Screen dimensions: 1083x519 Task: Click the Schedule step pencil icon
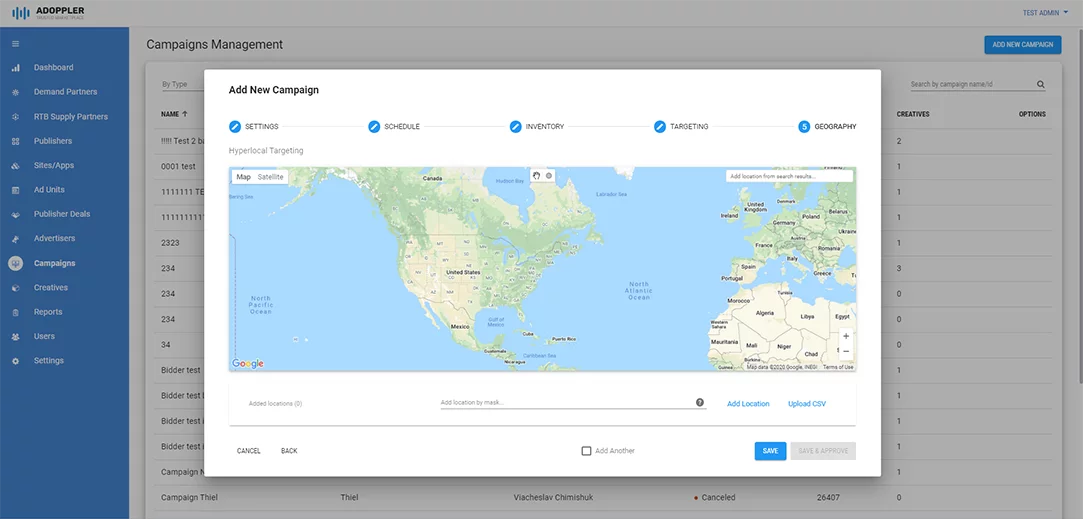[374, 126]
